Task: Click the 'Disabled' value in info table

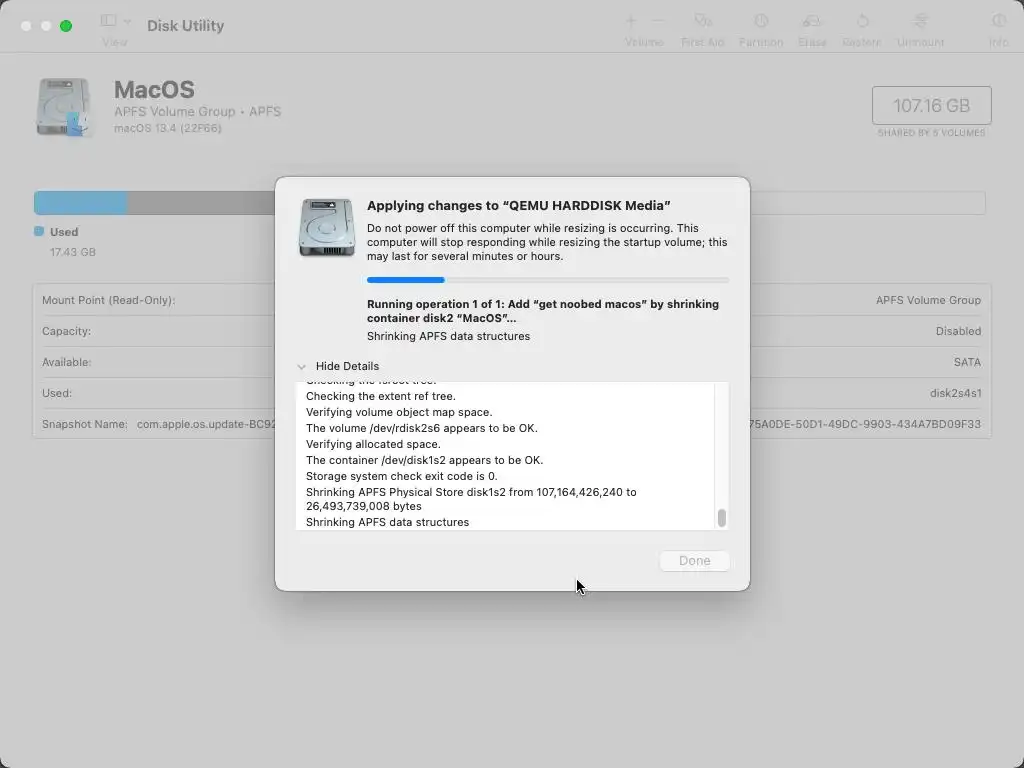Action: 958,331
